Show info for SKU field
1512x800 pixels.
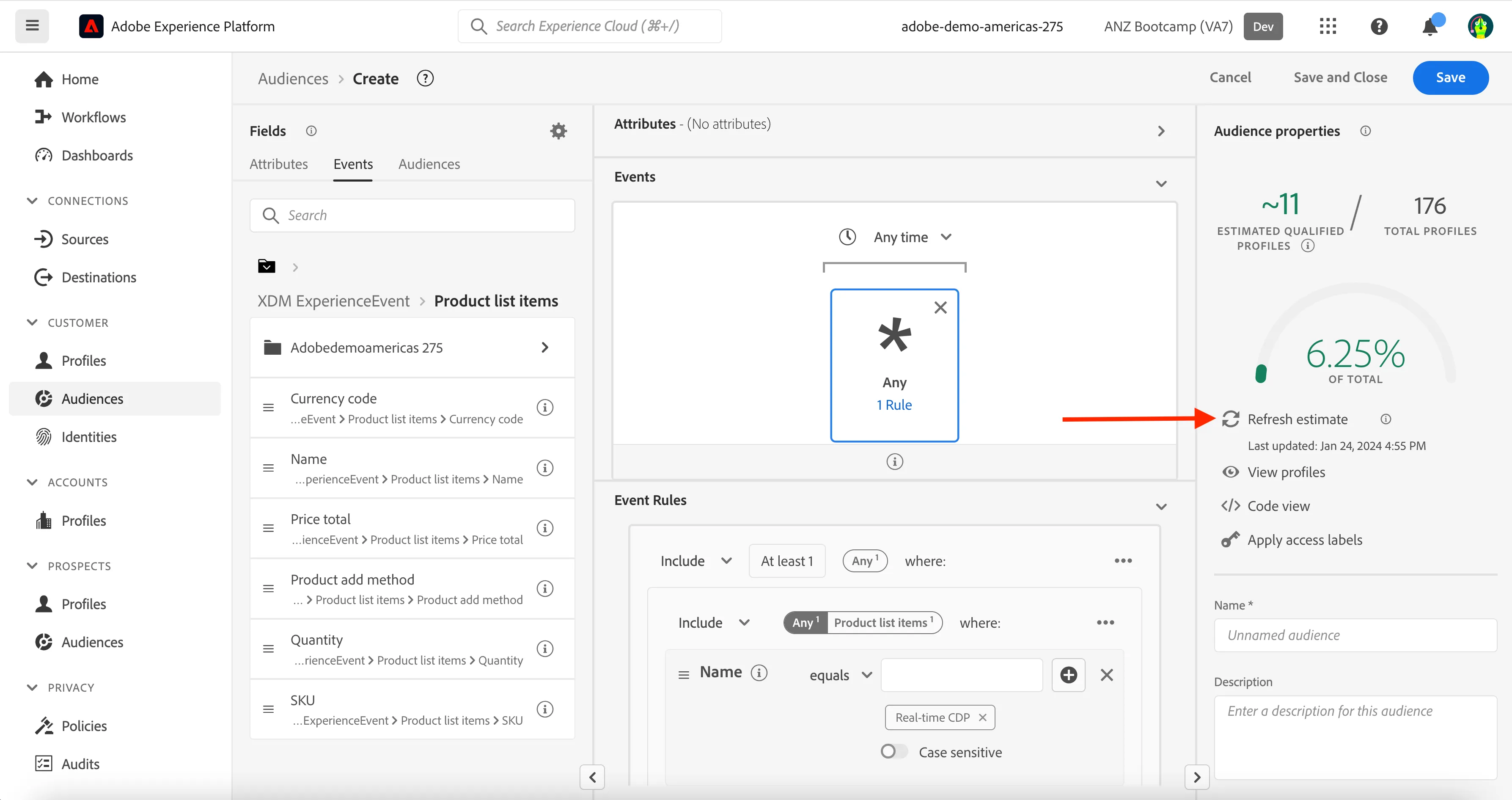(x=545, y=709)
